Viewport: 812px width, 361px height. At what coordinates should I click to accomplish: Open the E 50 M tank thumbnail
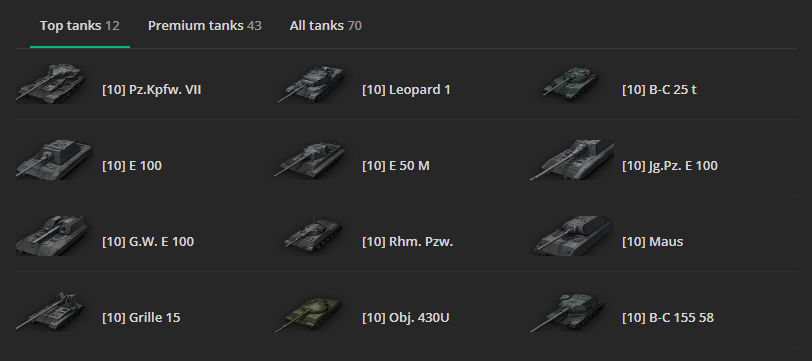312,160
